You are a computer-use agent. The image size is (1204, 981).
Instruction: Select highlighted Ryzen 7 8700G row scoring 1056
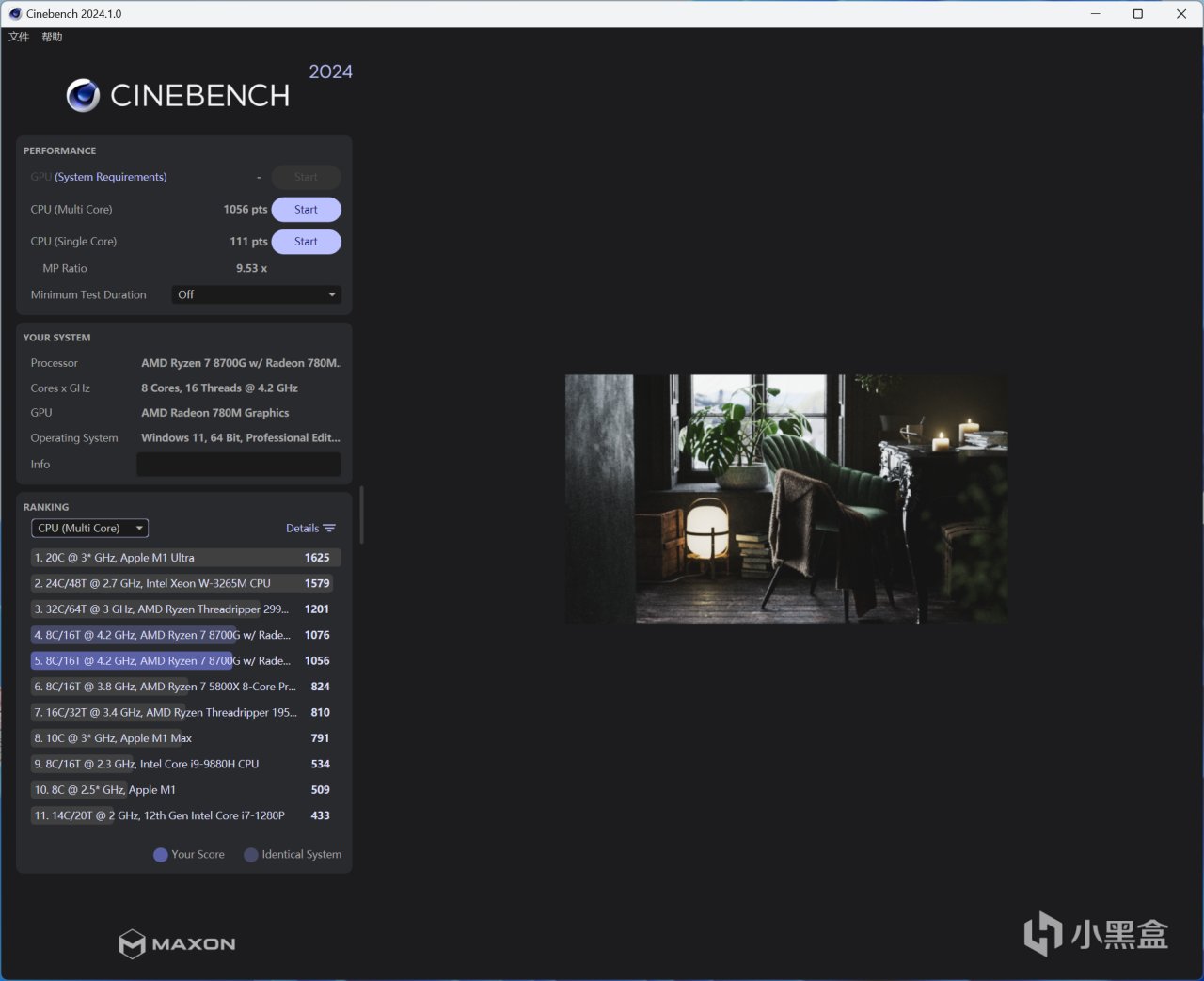pos(185,661)
